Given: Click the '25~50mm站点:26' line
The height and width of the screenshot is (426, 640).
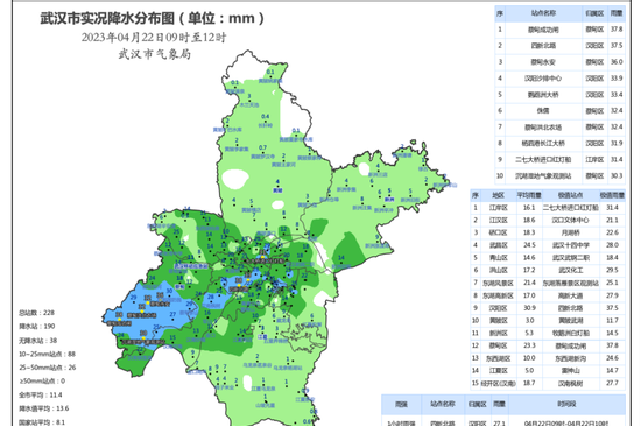Looking at the screenshot, I should coord(47,367).
